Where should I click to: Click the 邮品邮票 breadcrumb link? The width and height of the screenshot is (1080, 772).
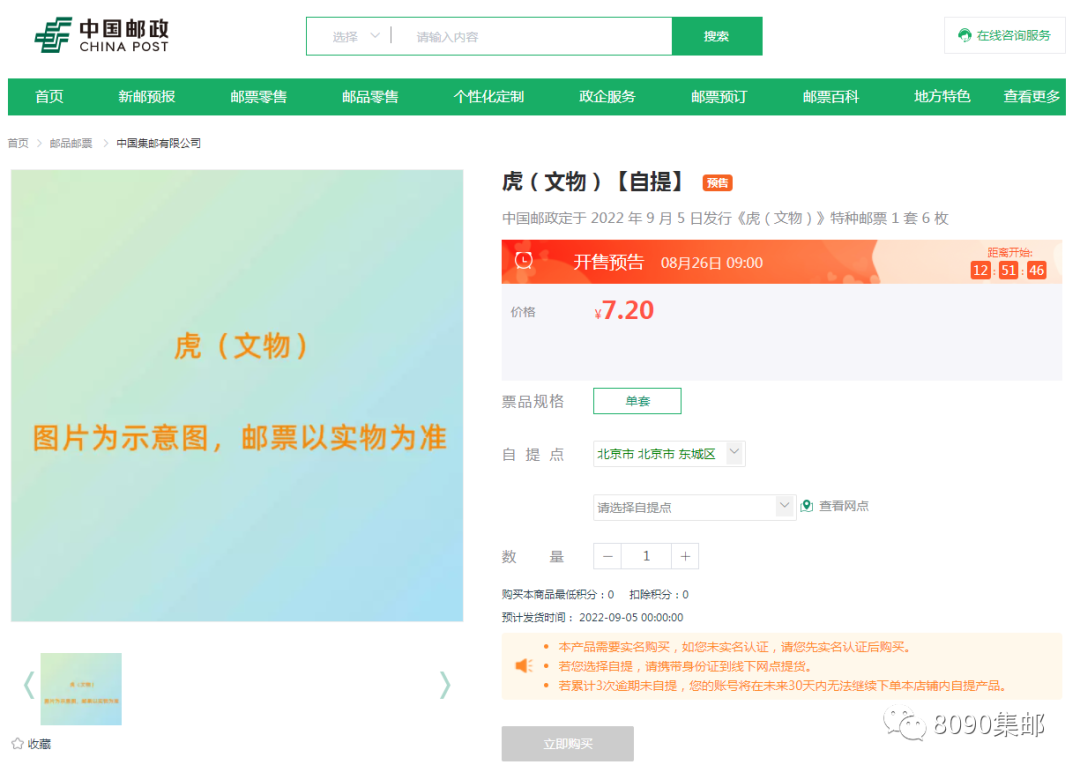71,143
